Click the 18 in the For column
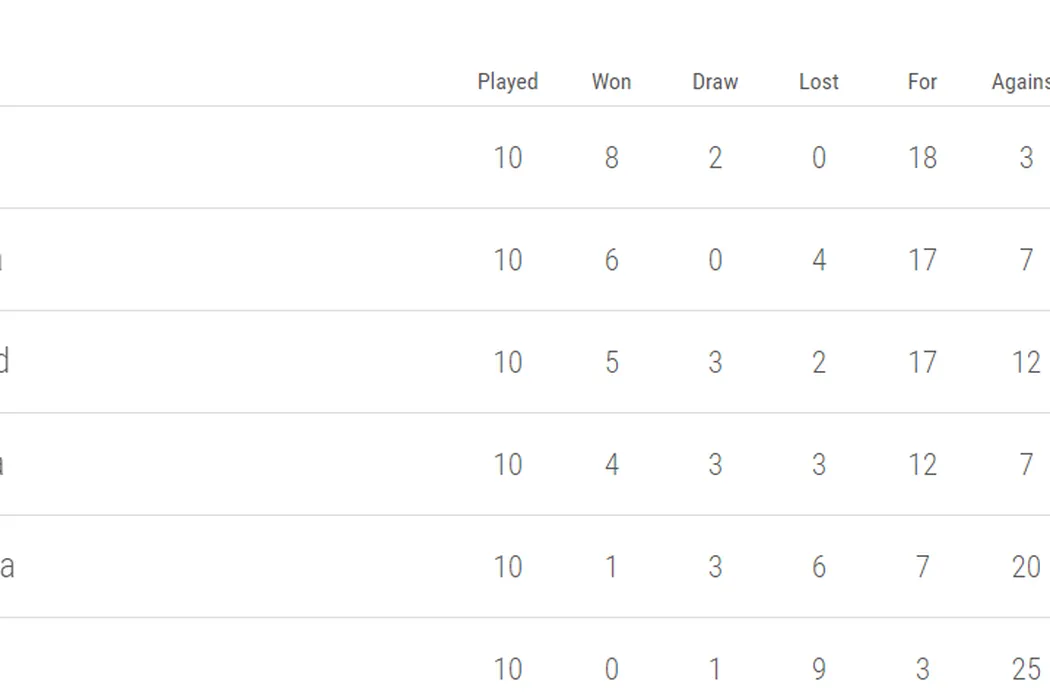Image resolution: width=1050 pixels, height=700 pixels. click(922, 158)
